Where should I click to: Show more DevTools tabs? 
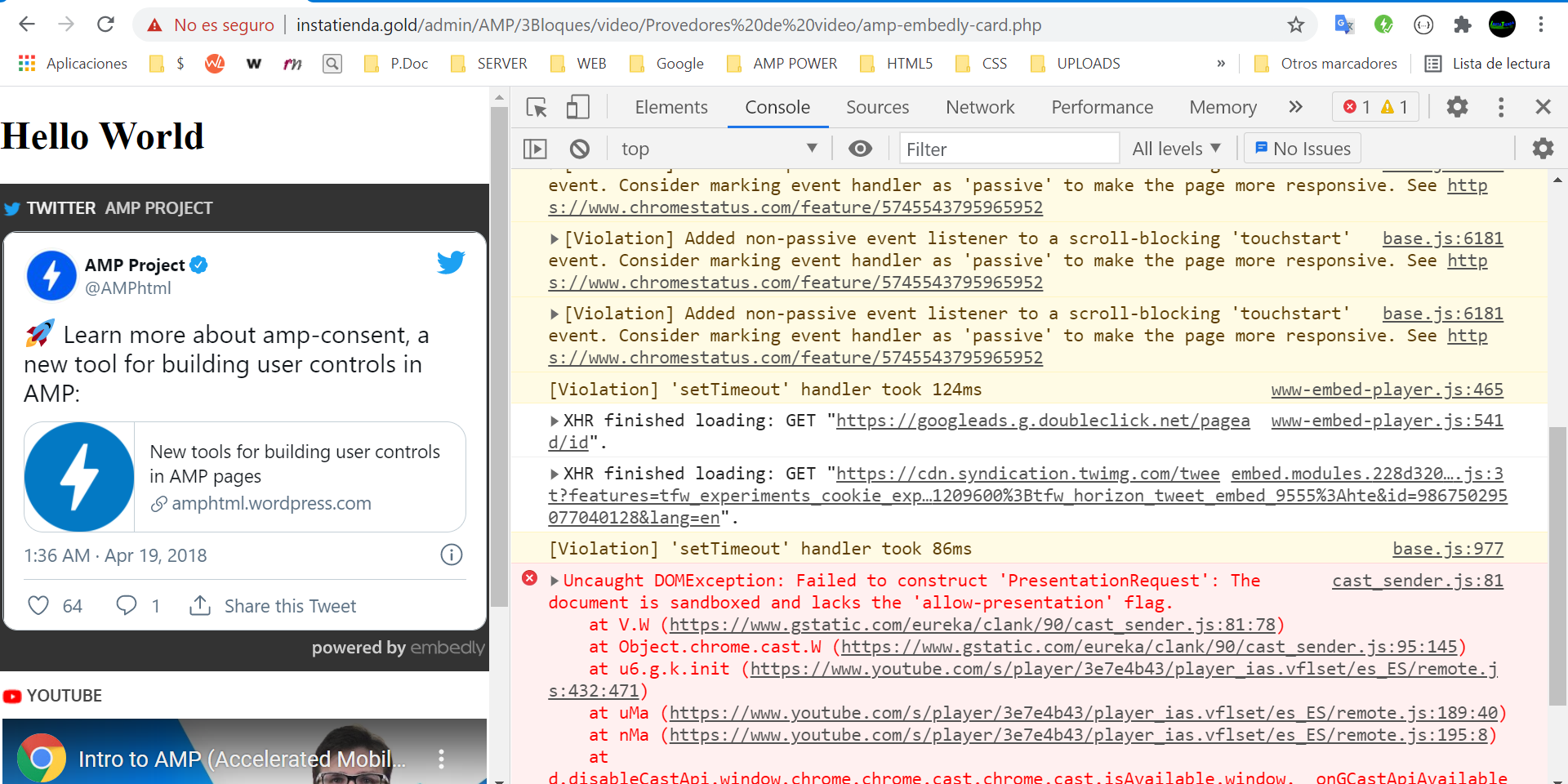pos(1295,107)
